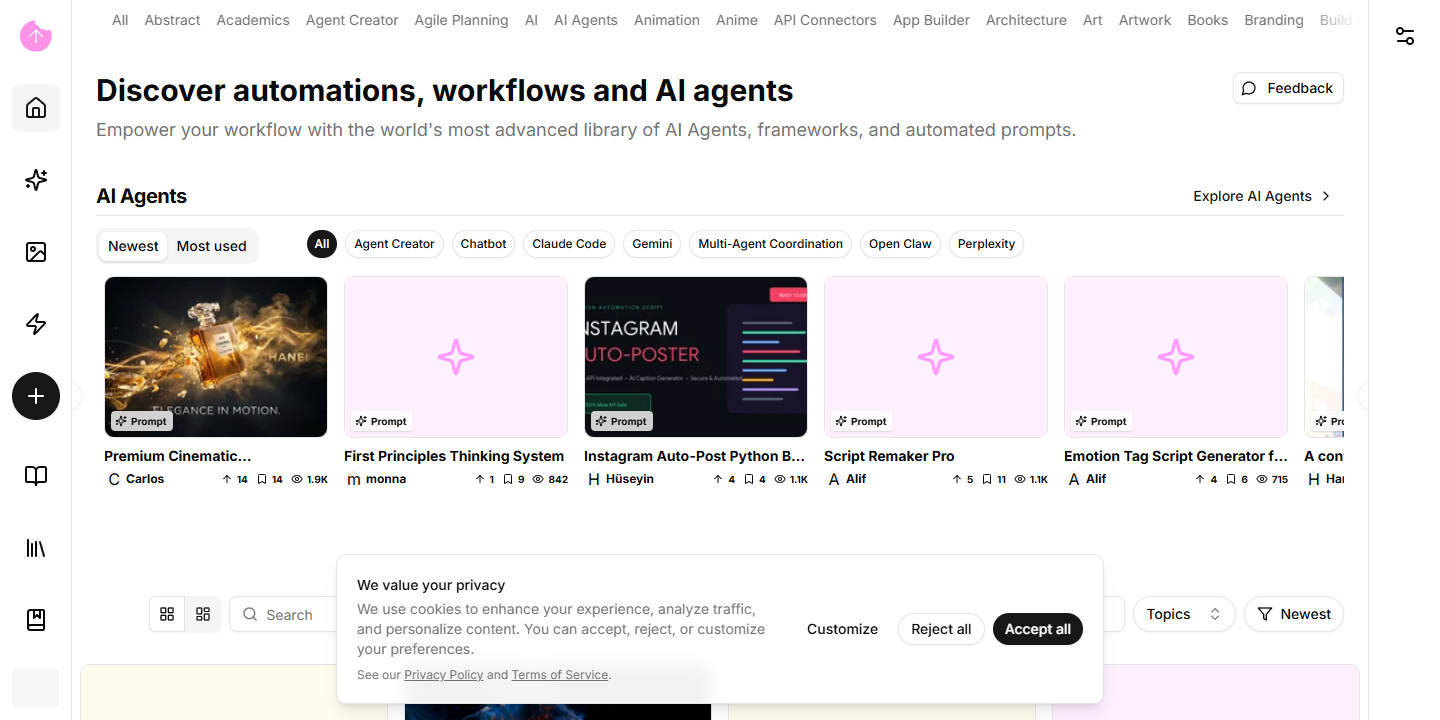Click the black plus create button

click(36, 396)
